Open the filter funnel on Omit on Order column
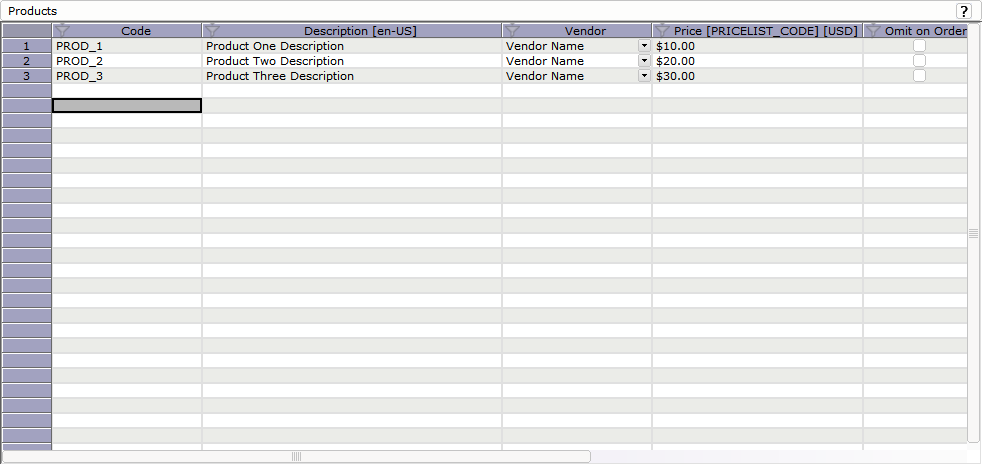The height and width of the screenshot is (465, 982). [874, 31]
